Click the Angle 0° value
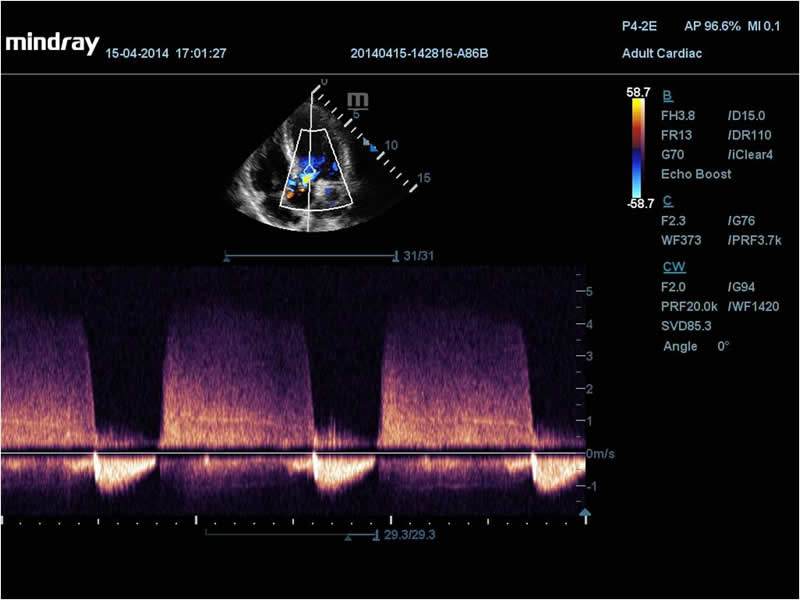Viewport: 800px width, 600px height. pyautogui.click(x=696, y=346)
